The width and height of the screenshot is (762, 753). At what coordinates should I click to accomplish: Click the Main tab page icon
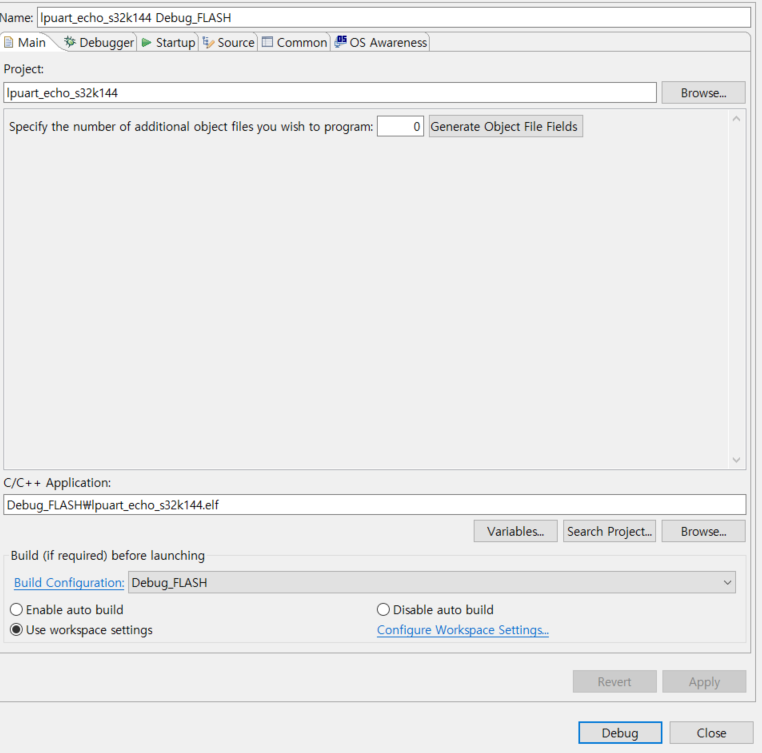click(8, 43)
